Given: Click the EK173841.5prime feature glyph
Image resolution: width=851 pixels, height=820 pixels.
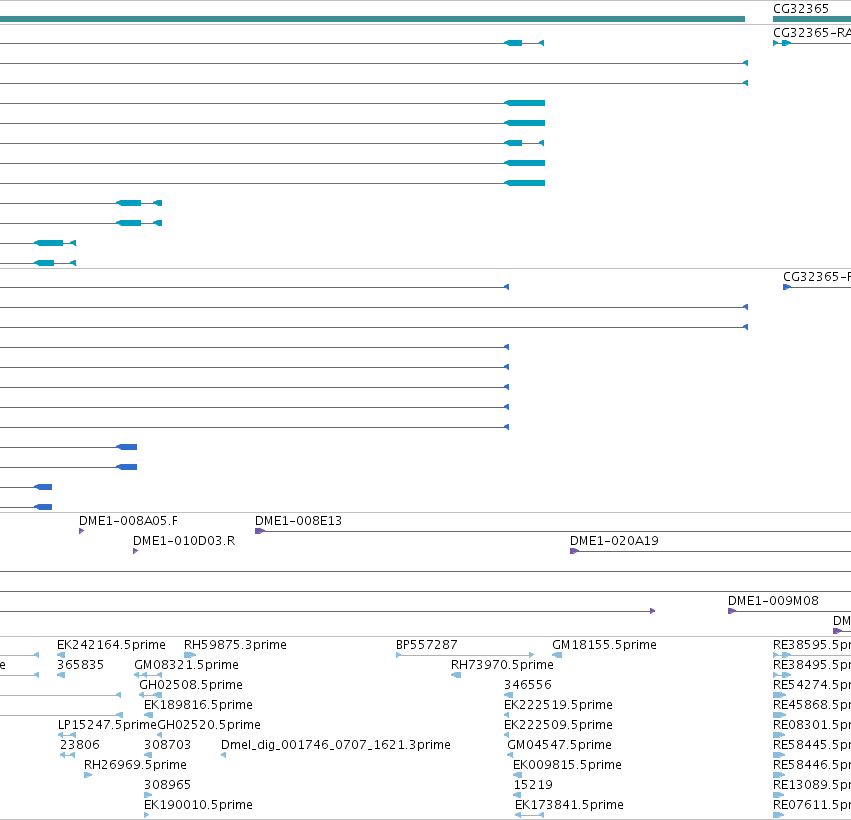Looking at the screenshot, I should pyautogui.click(x=529, y=815).
